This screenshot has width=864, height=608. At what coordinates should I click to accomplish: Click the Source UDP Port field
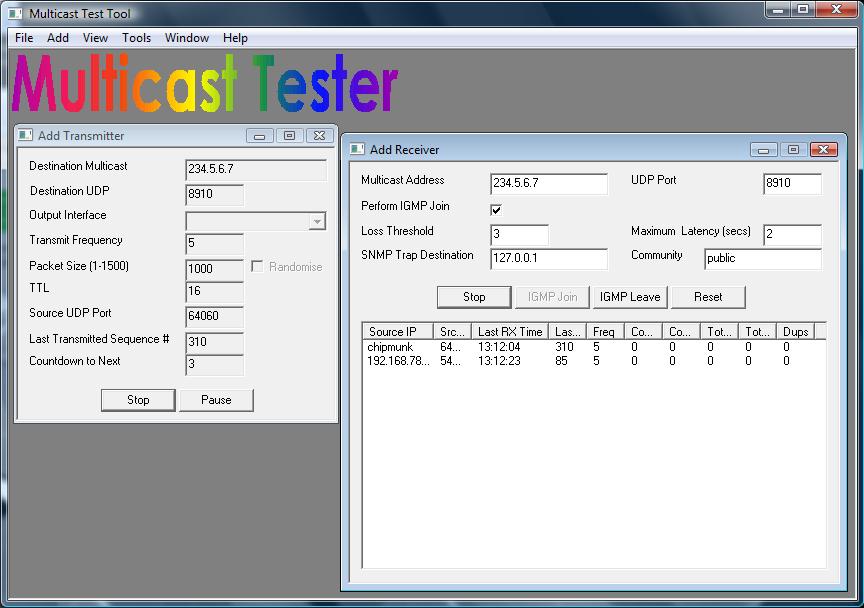click(215, 316)
